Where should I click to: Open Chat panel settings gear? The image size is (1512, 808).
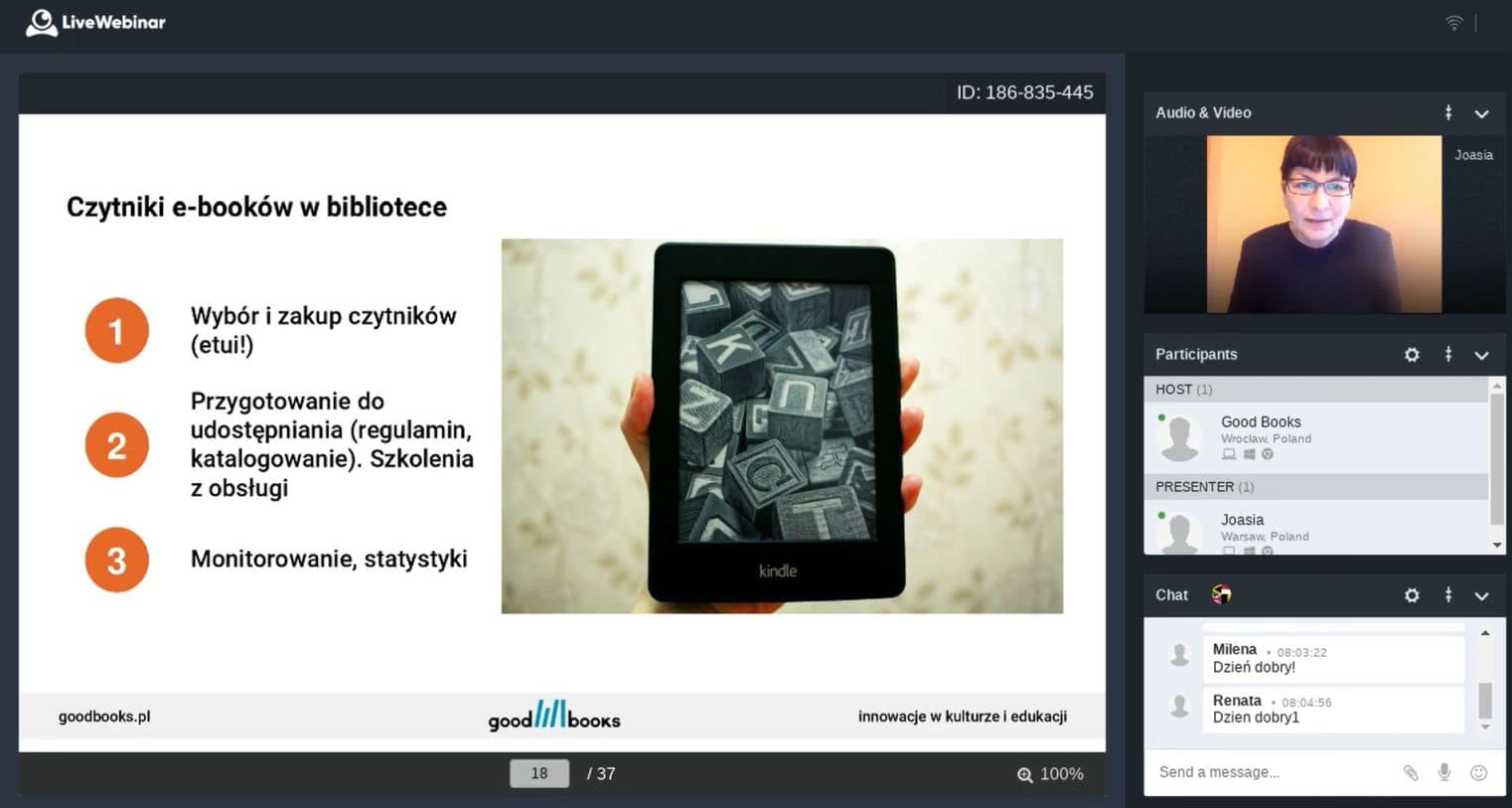tap(1412, 595)
